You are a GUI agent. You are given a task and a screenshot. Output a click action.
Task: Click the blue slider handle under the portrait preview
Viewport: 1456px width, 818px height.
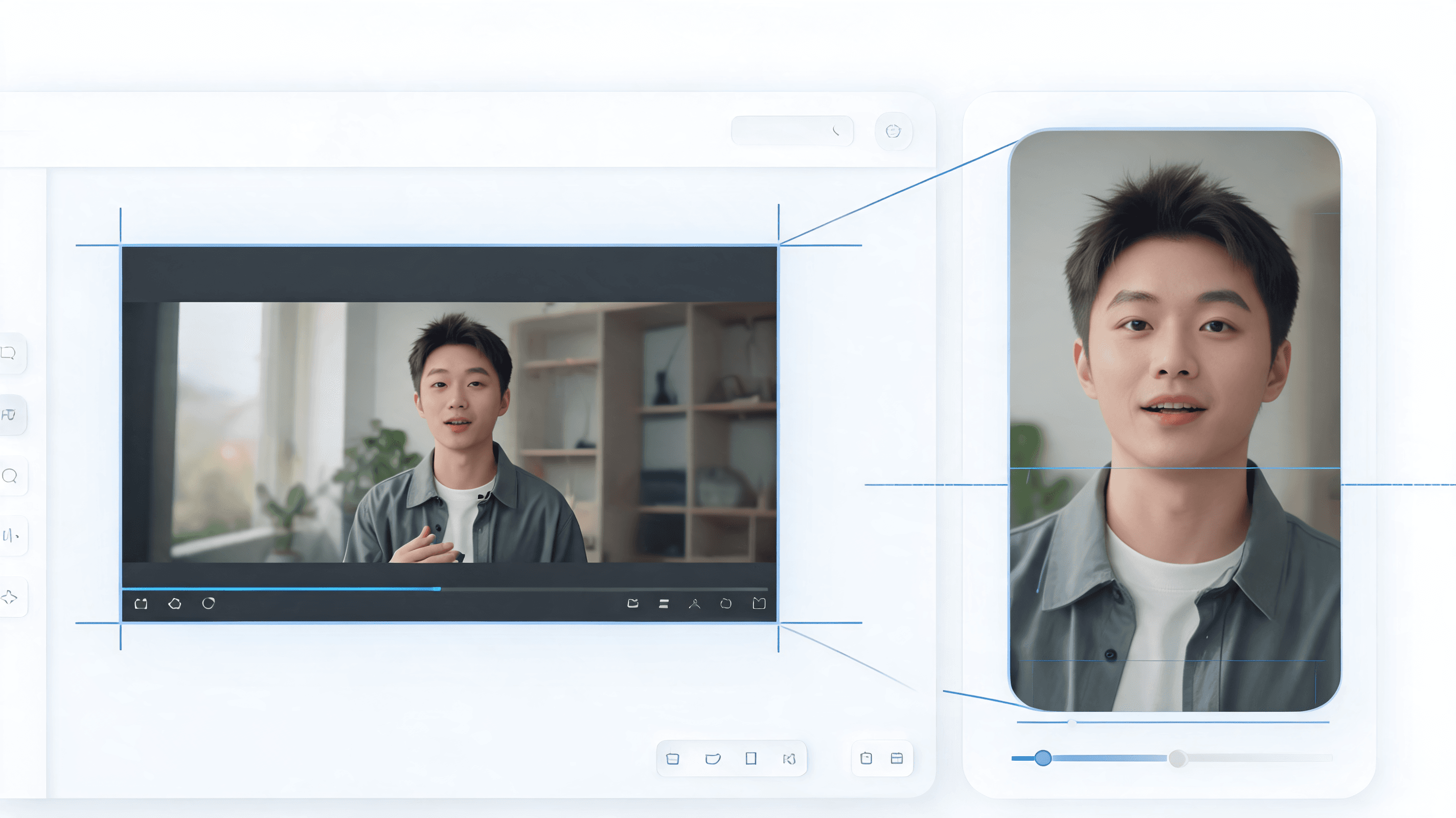pos(1043,758)
